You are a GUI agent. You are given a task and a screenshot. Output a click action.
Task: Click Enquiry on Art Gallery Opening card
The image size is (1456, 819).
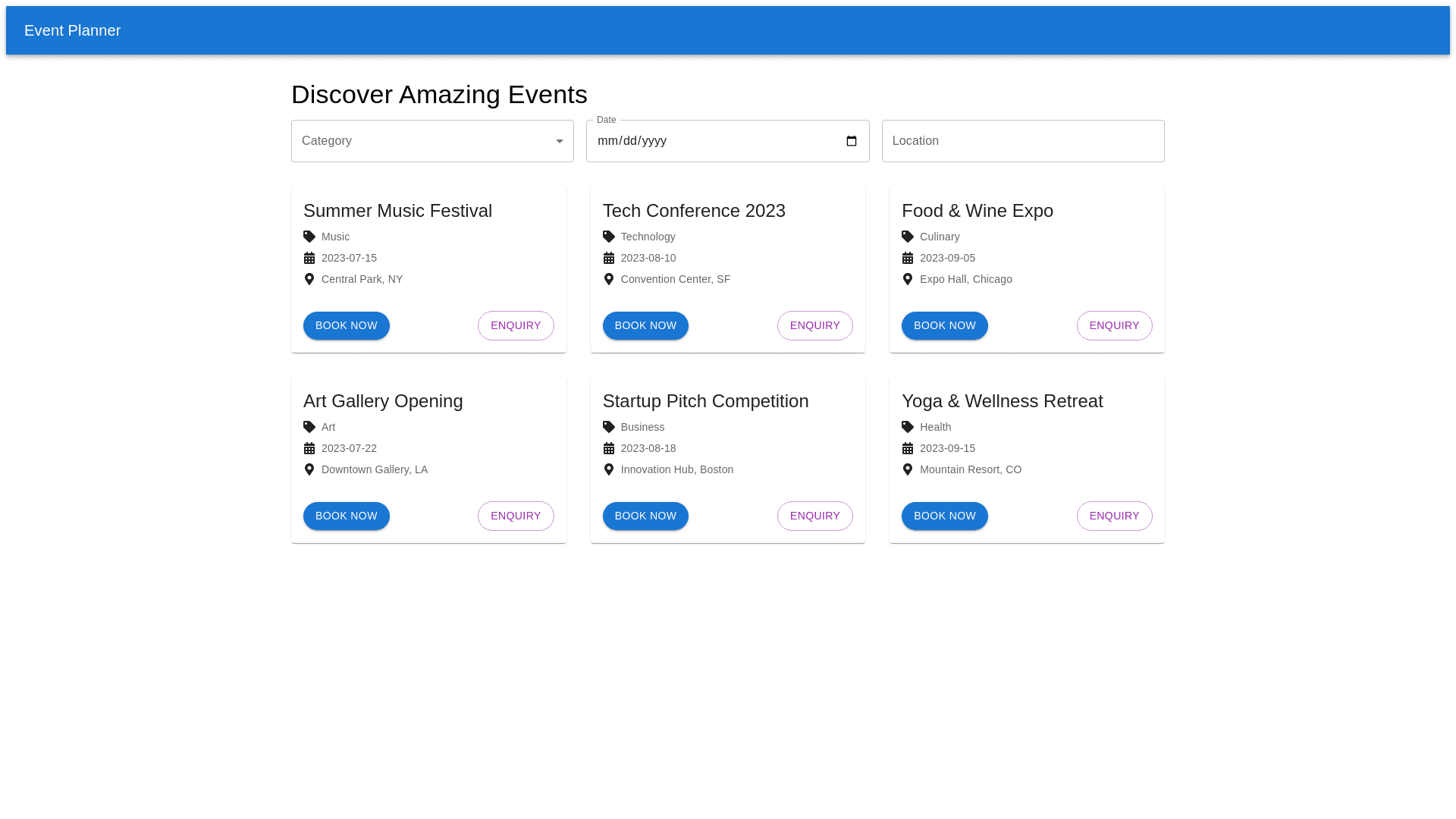point(516,516)
